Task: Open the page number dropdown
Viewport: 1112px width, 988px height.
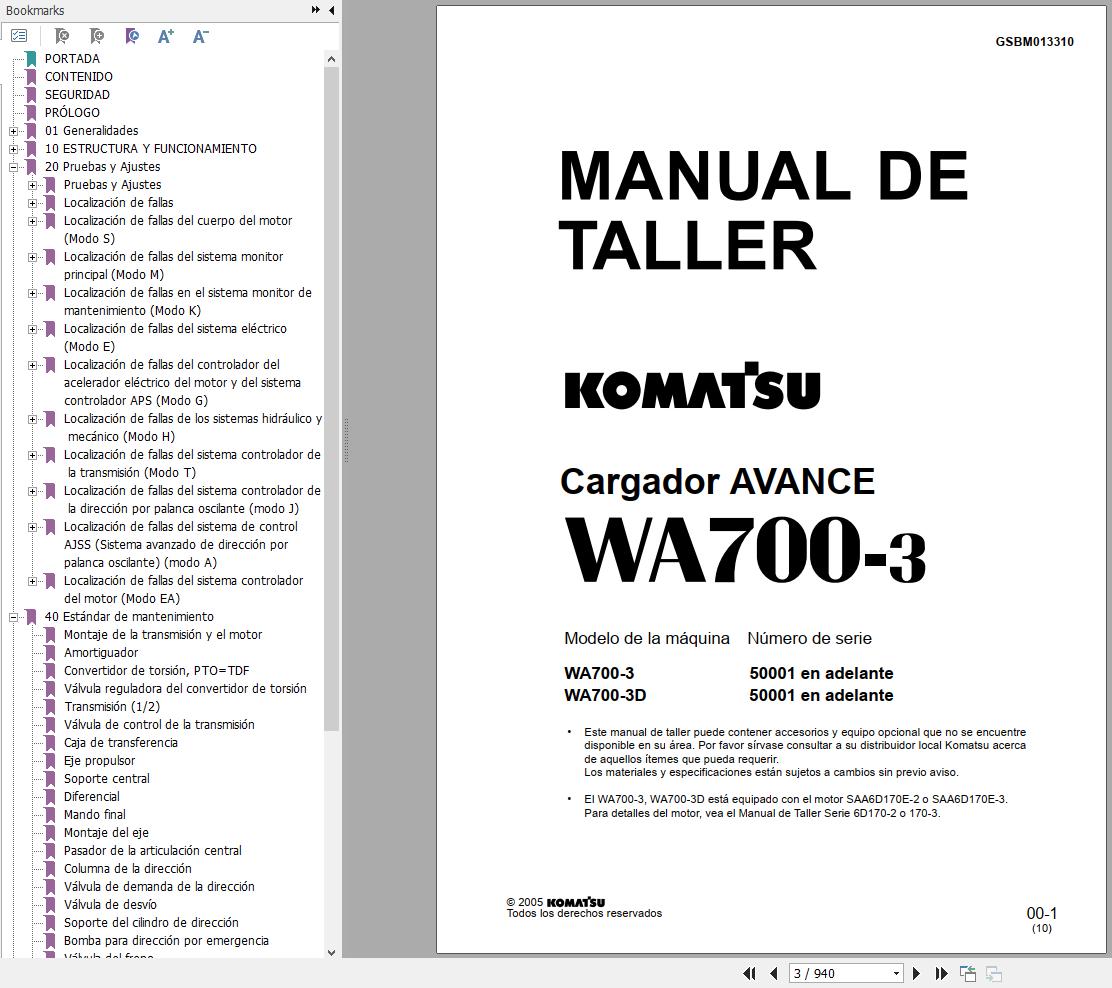Action: pyautogui.click(x=895, y=973)
